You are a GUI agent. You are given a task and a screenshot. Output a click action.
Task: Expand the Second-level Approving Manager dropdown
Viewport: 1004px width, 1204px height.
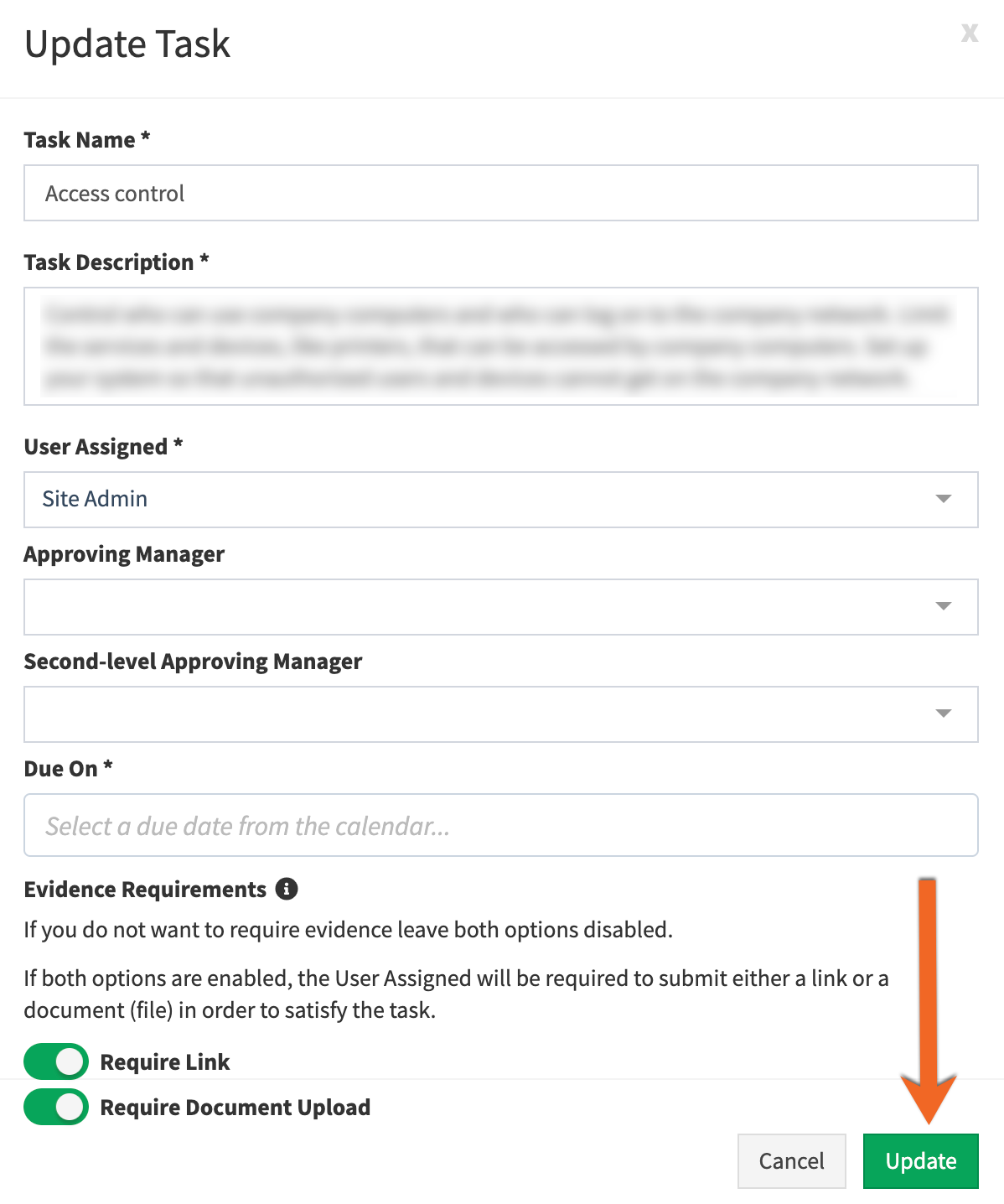pos(944,714)
